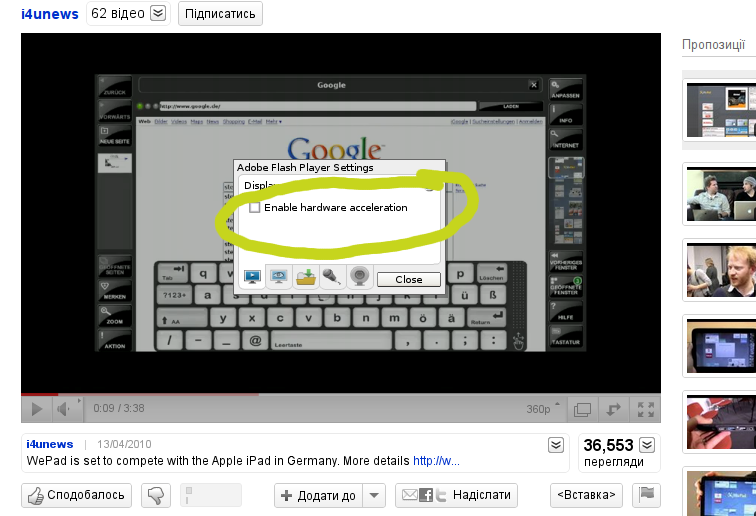Seek in the video progress bar

click(341, 394)
